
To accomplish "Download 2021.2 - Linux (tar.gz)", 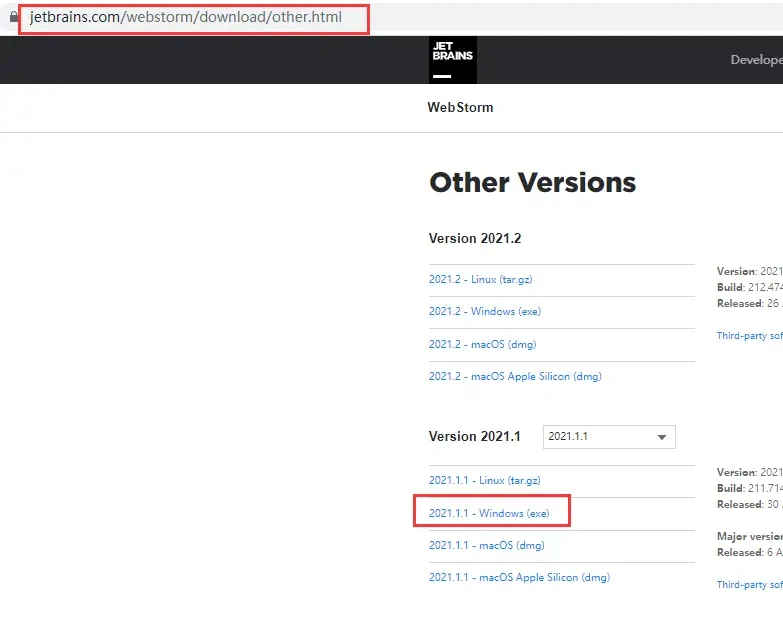I will (x=480, y=280).
